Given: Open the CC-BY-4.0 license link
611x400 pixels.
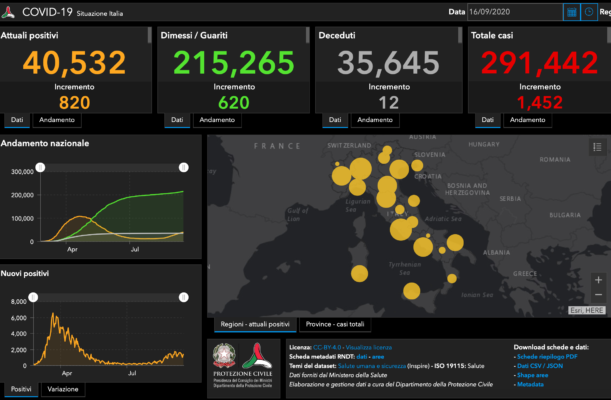Looking at the screenshot, I should click(x=327, y=347).
